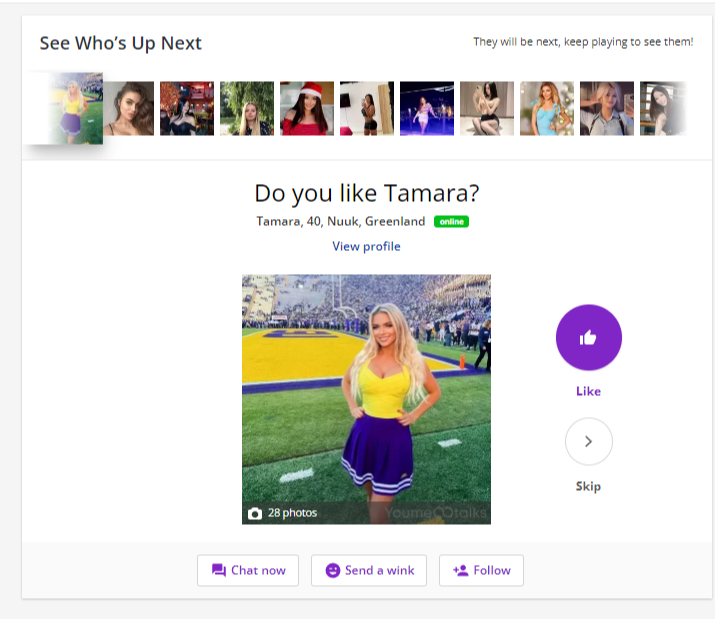Click the Send a wink button label
Screen dimensions: 715x619
pos(379,570)
